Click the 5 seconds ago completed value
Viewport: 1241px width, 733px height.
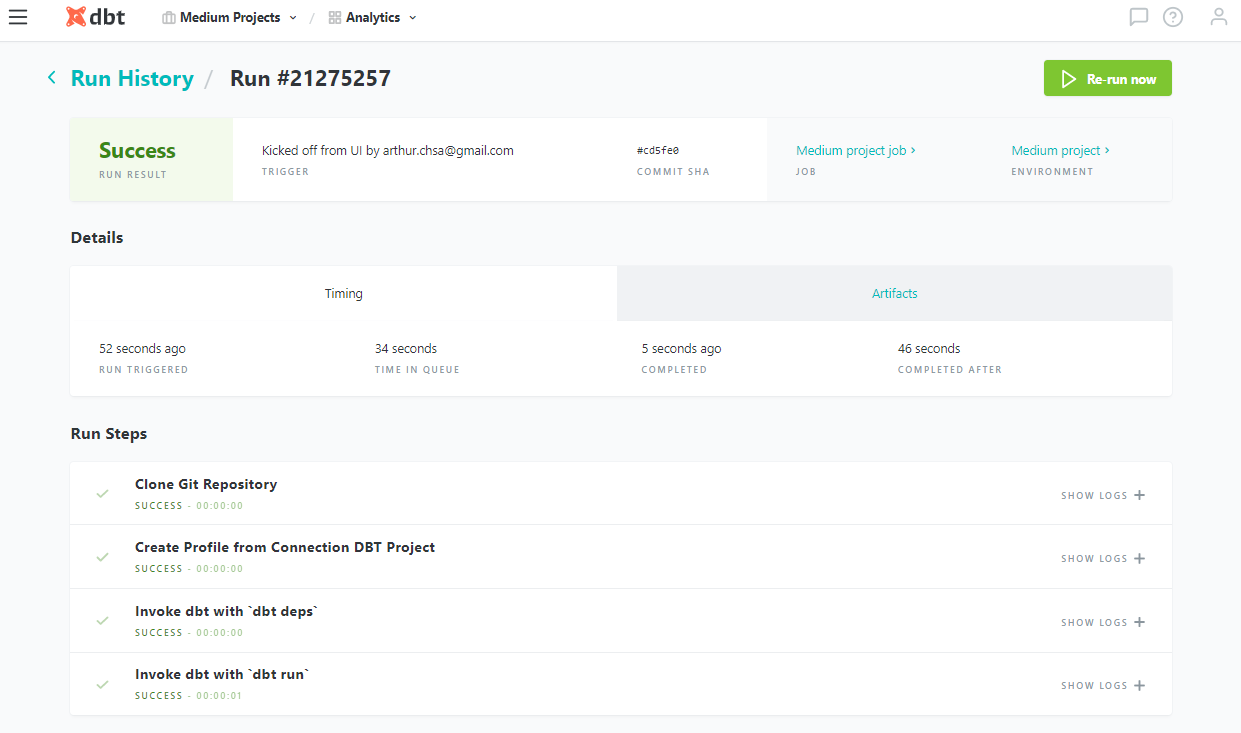point(681,349)
